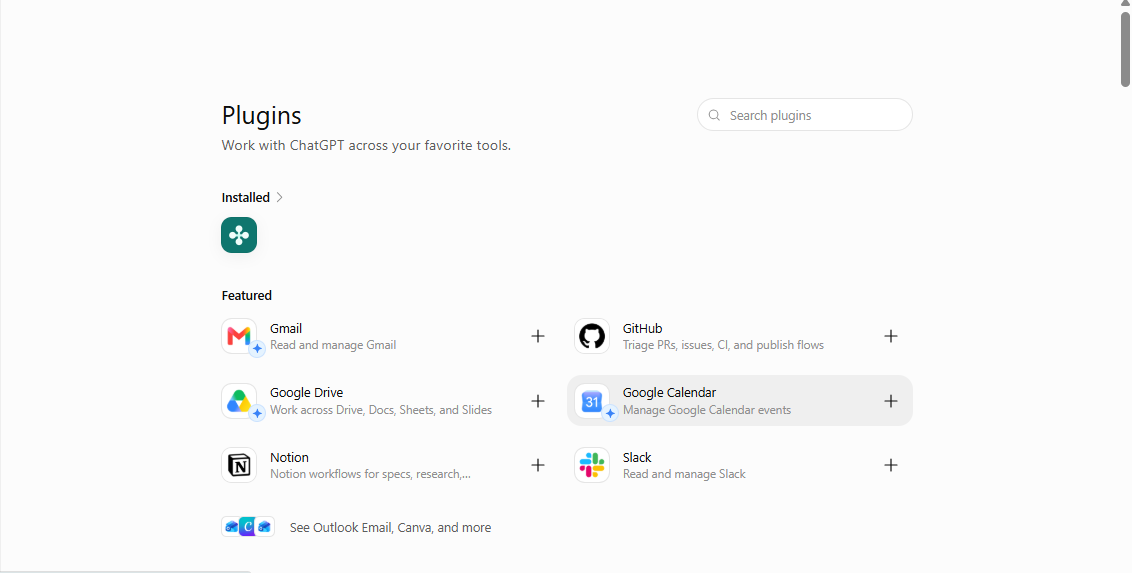Focus the Search plugins input field
Image resolution: width=1132 pixels, height=573 pixels.
pos(805,115)
